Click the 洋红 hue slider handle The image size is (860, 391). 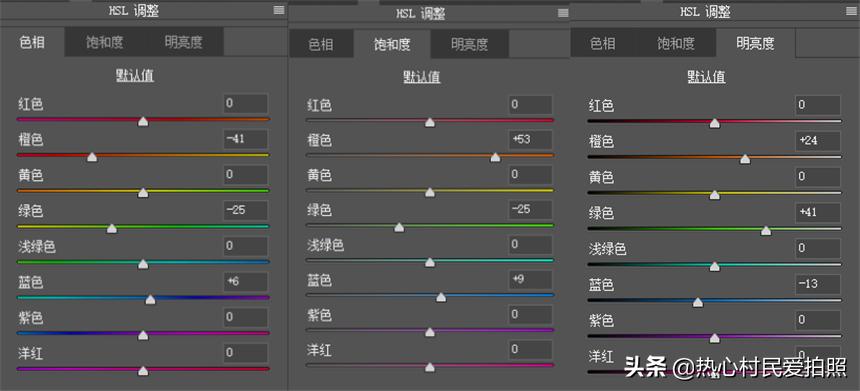(143, 371)
